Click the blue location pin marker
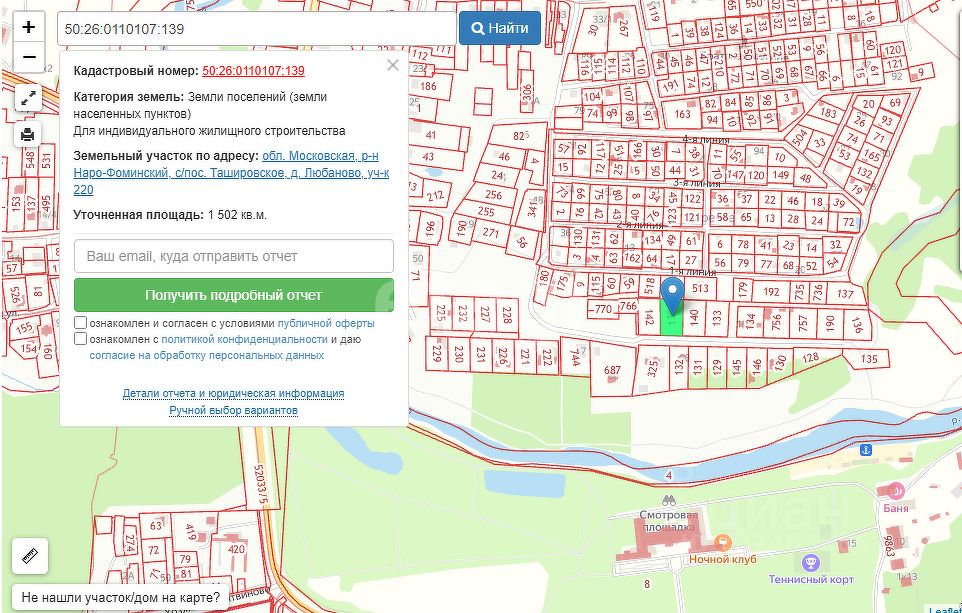This screenshot has width=962, height=613. pyautogui.click(x=673, y=295)
